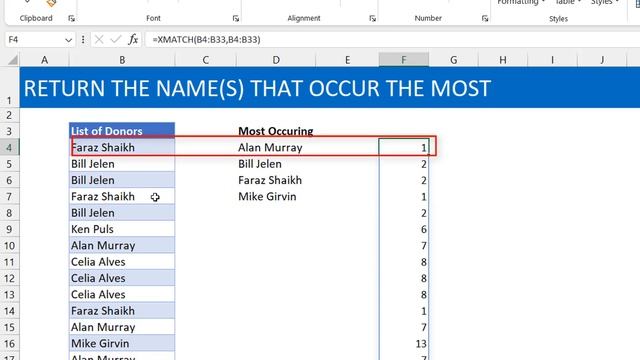Open the Number format dialog launcher

484,18
